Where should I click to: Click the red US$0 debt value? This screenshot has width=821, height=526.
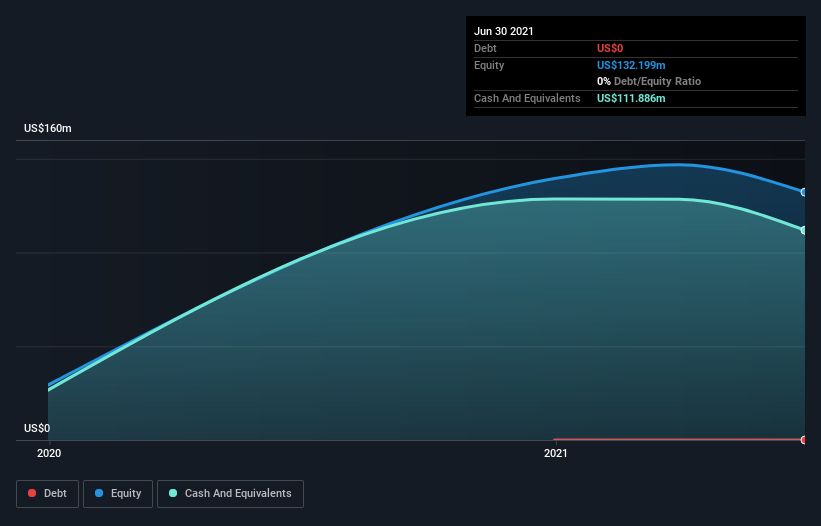click(610, 48)
